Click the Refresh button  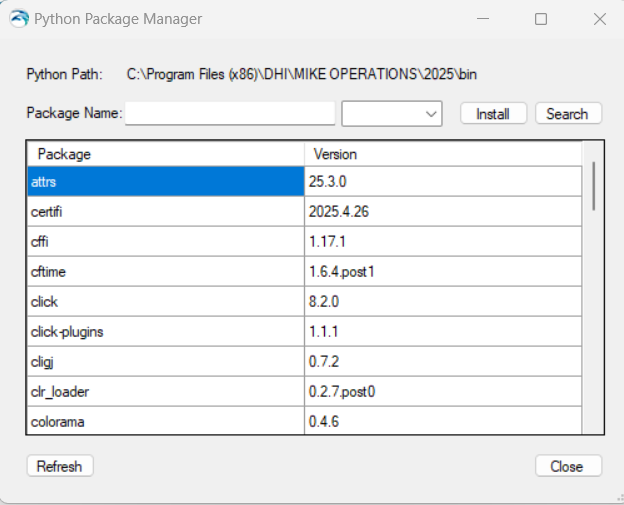(x=60, y=466)
